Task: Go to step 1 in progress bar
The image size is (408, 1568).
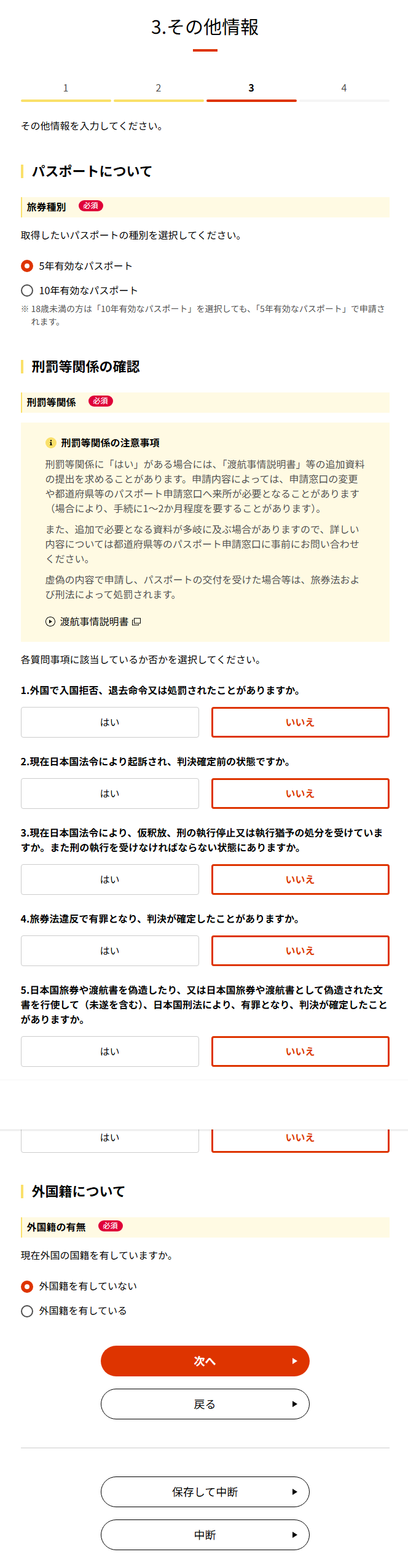Action: [66, 88]
